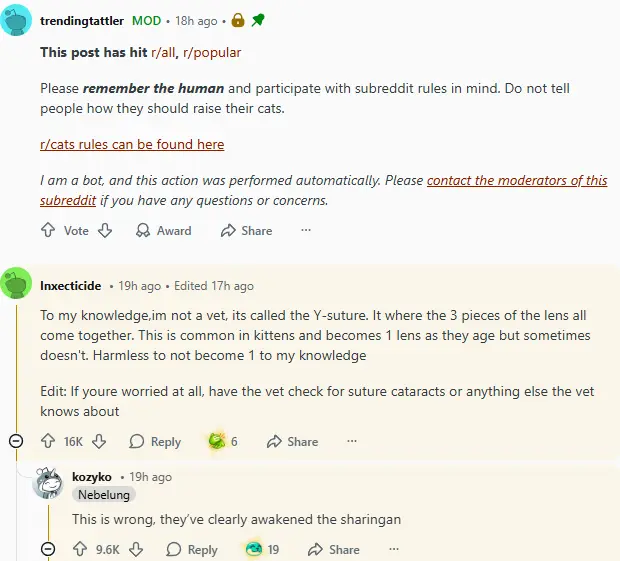Collapse kozyko's reply thread
The width and height of the screenshot is (620, 561).
(x=48, y=549)
